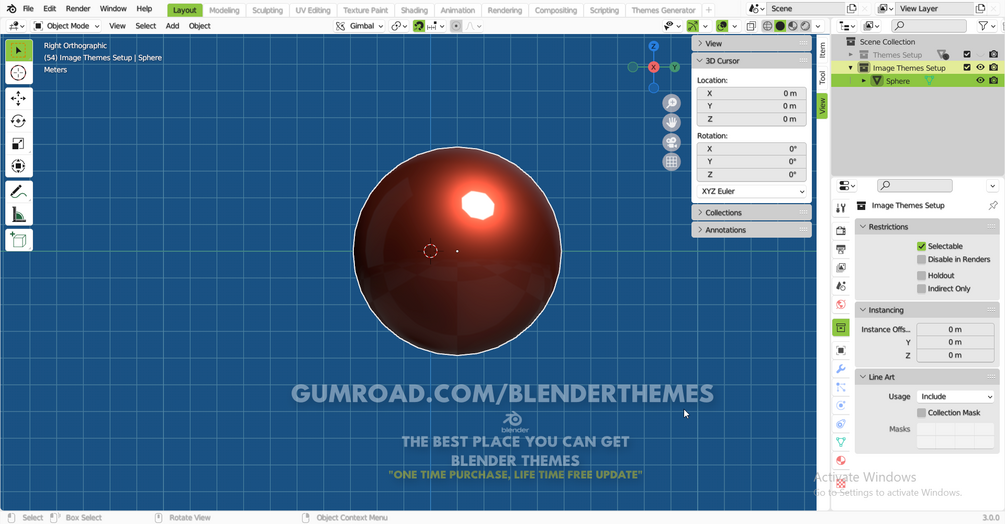Image resolution: width=1005 pixels, height=524 pixels.
Task: Expand the Annotations panel
Action: click(751, 230)
